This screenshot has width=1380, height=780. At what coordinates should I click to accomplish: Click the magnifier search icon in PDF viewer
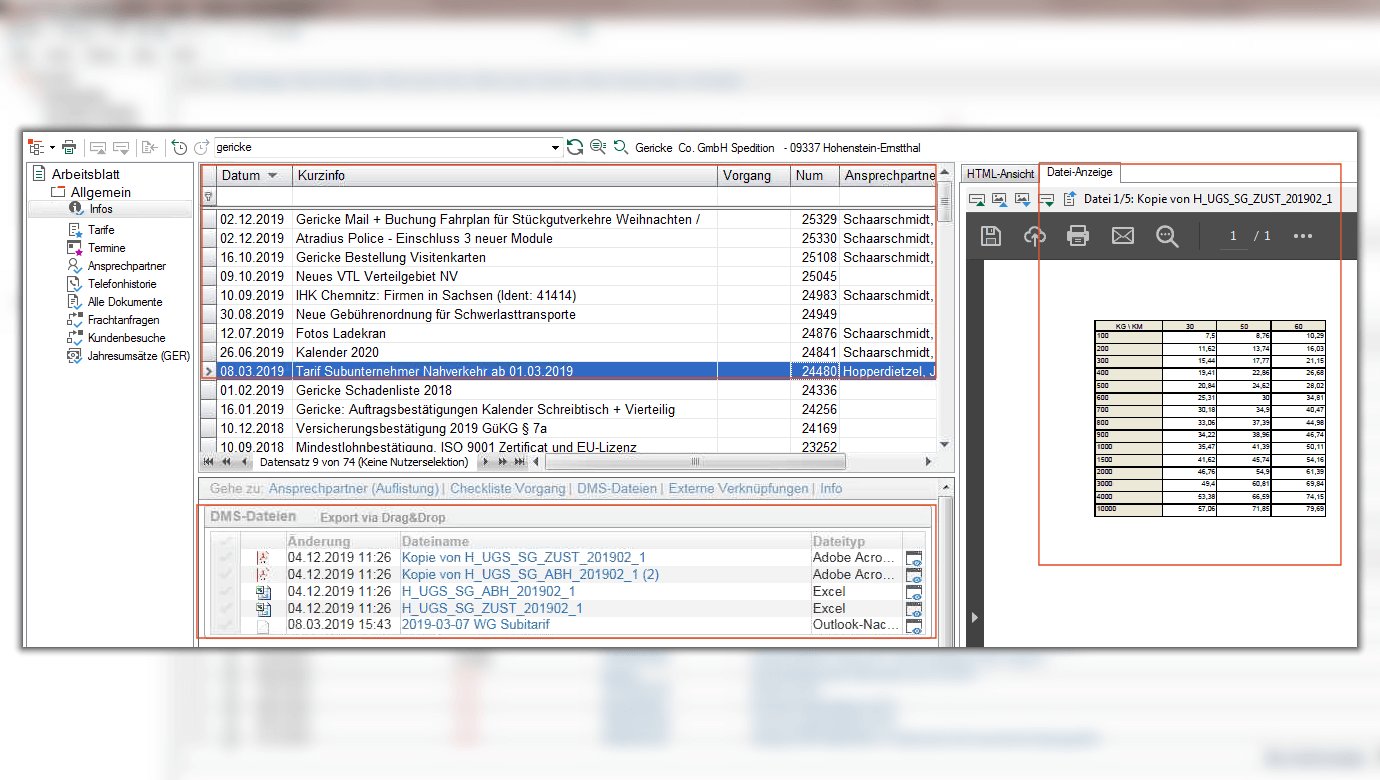(x=1167, y=236)
